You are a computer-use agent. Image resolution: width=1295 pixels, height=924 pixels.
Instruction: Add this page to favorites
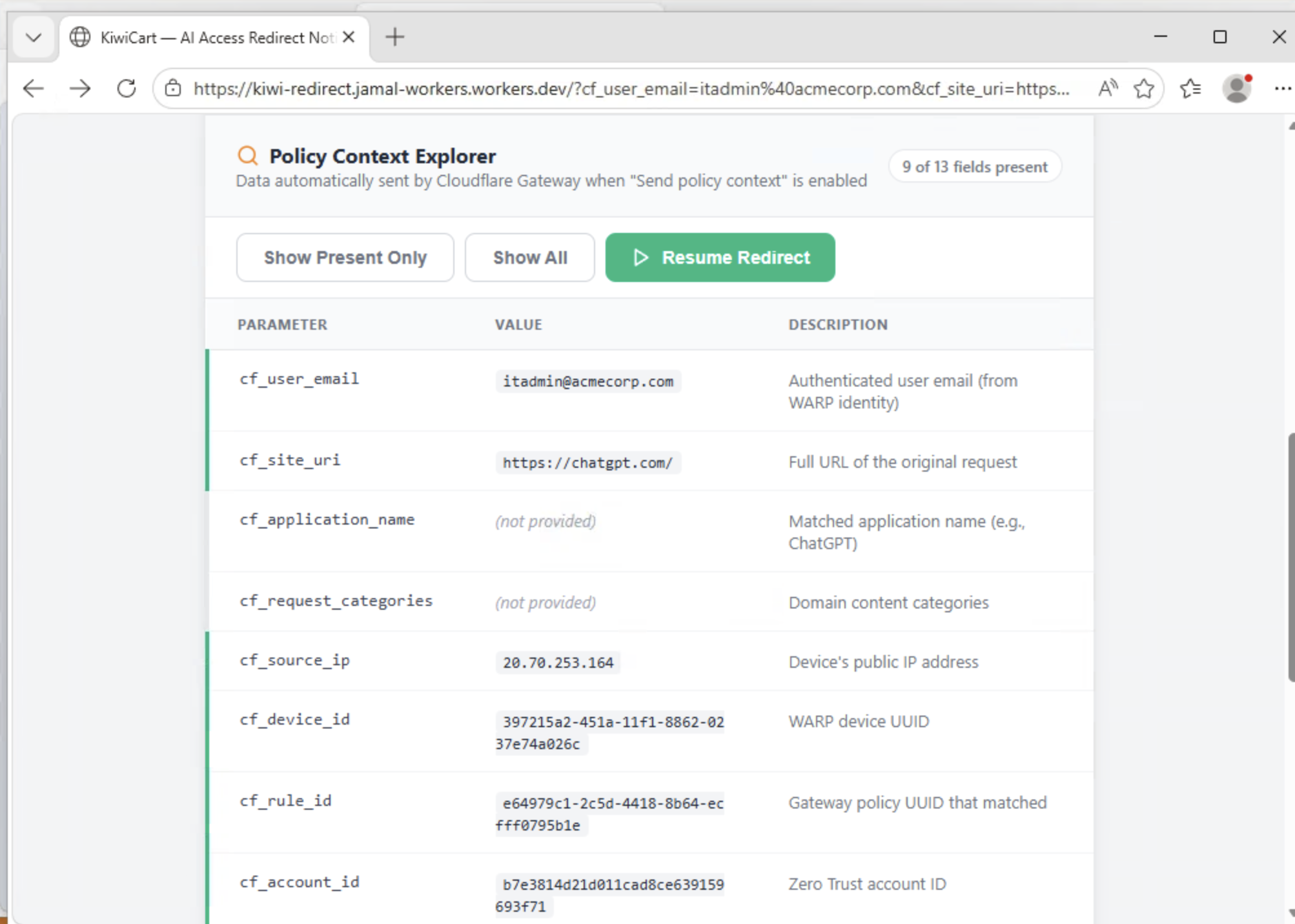pyautogui.click(x=1144, y=88)
